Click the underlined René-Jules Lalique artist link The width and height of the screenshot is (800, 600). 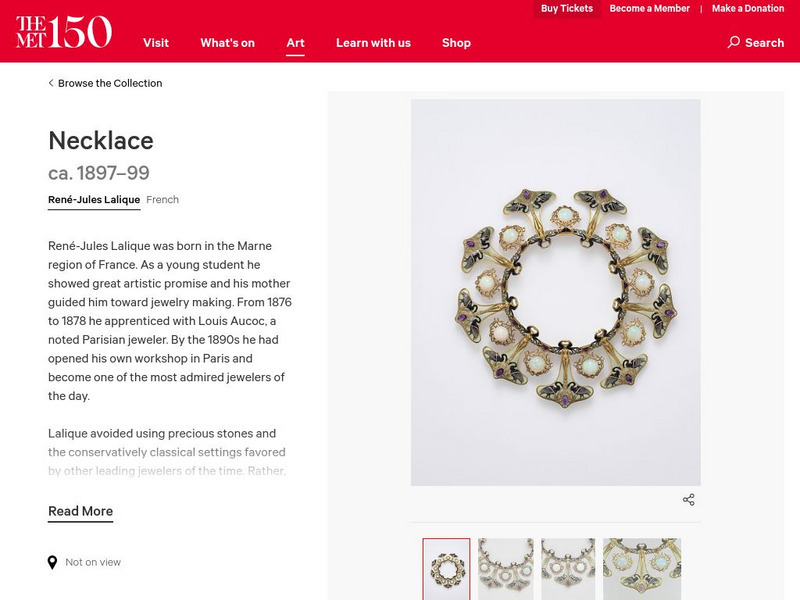point(95,199)
